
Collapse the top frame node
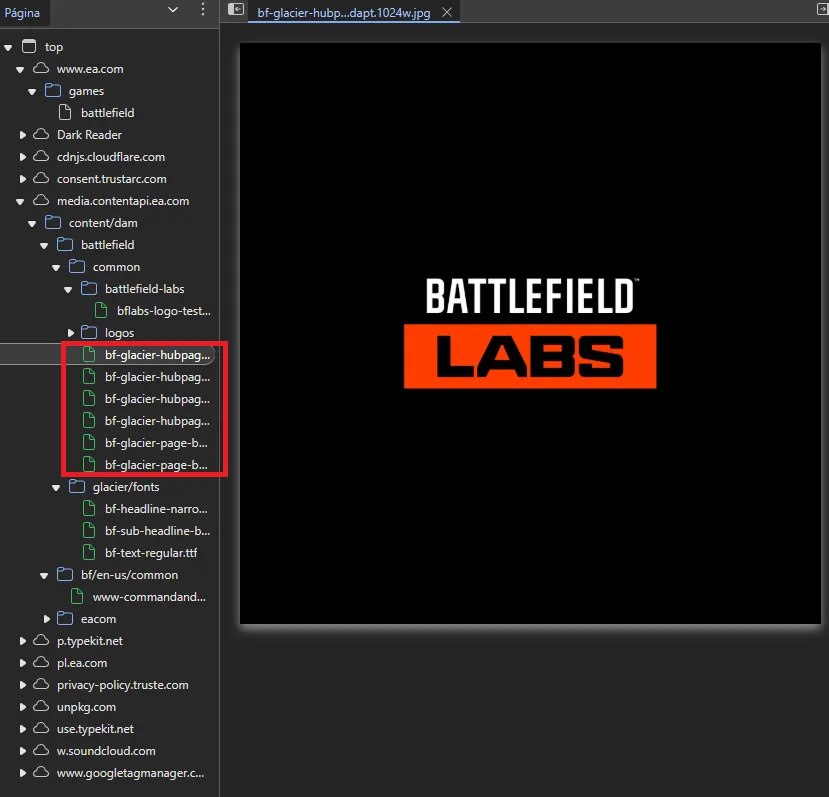8,48
